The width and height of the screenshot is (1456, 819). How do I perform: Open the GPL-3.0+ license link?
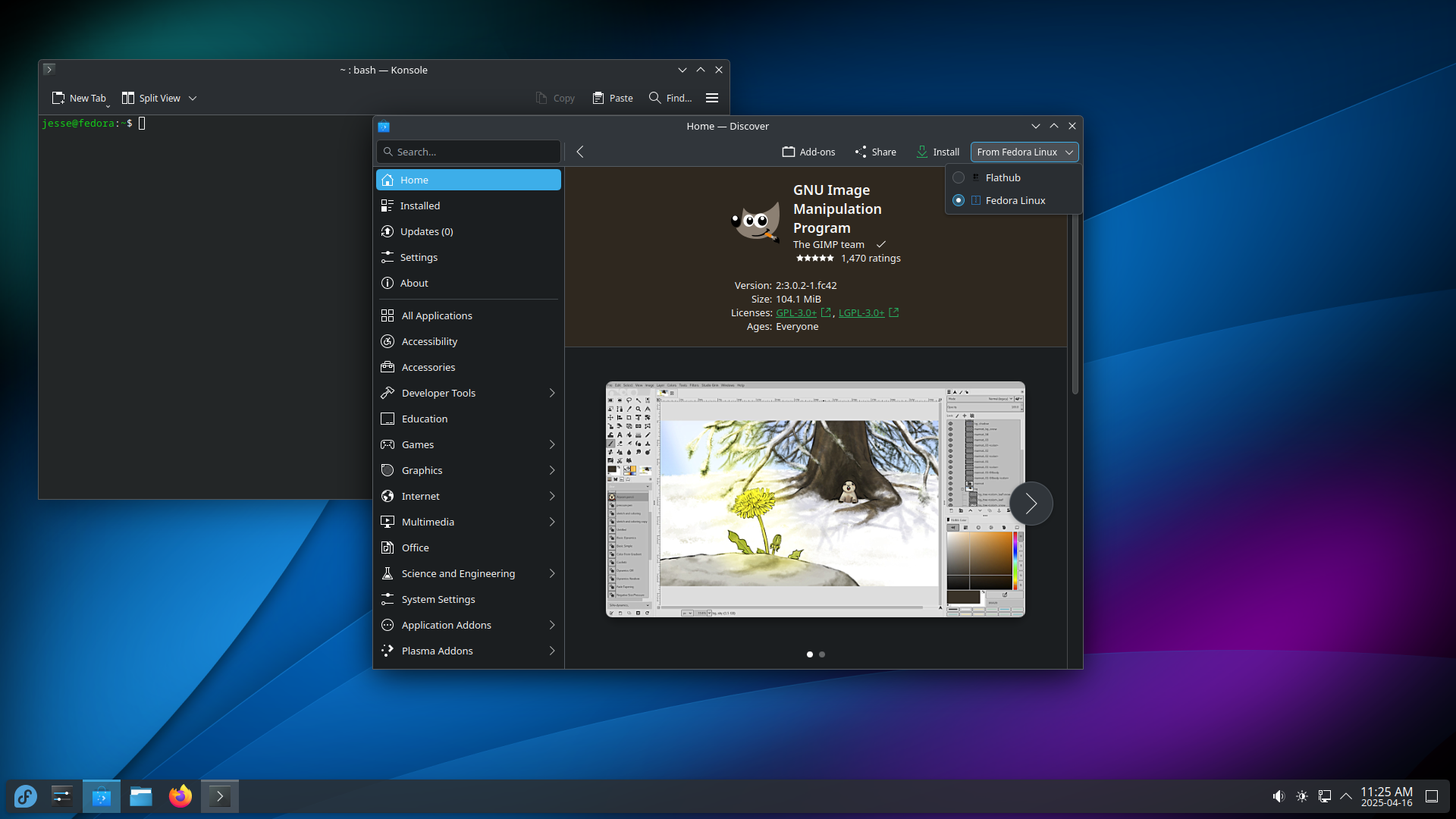tap(796, 312)
